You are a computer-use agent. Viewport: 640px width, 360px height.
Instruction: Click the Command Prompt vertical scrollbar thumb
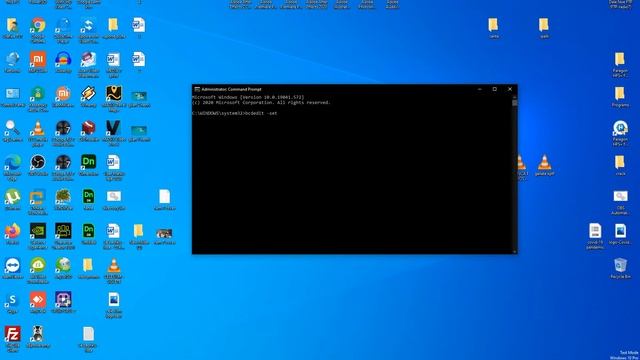[x=515, y=103]
